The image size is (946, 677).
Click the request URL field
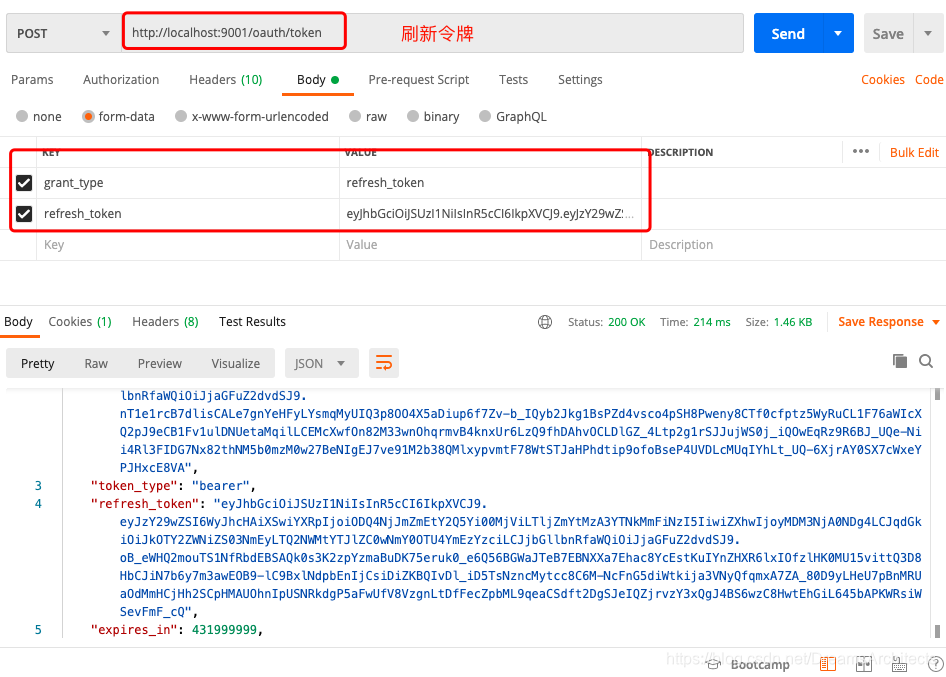point(432,33)
